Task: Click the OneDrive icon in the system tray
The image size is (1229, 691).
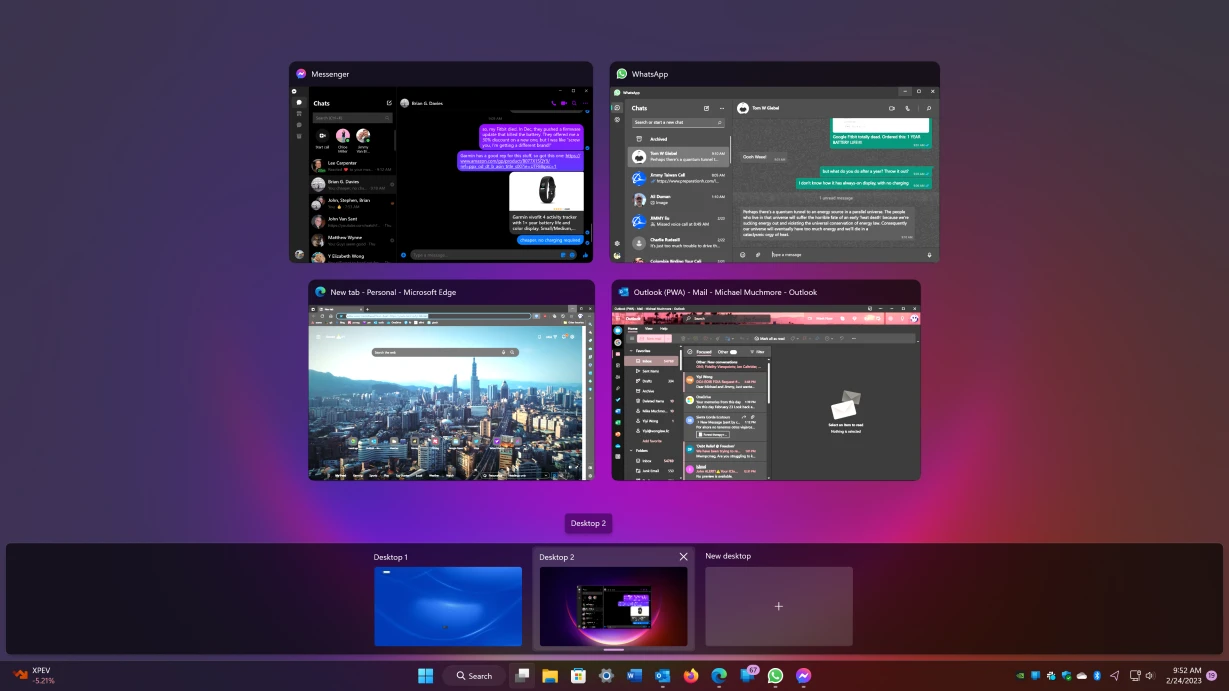Action: coord(1081,675)
